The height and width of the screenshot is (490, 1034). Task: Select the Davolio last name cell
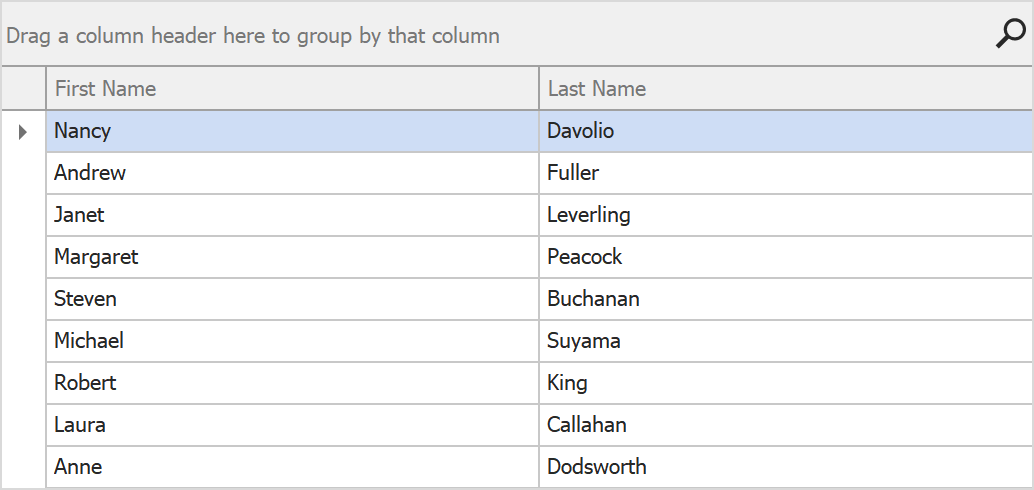coord(580,131)
